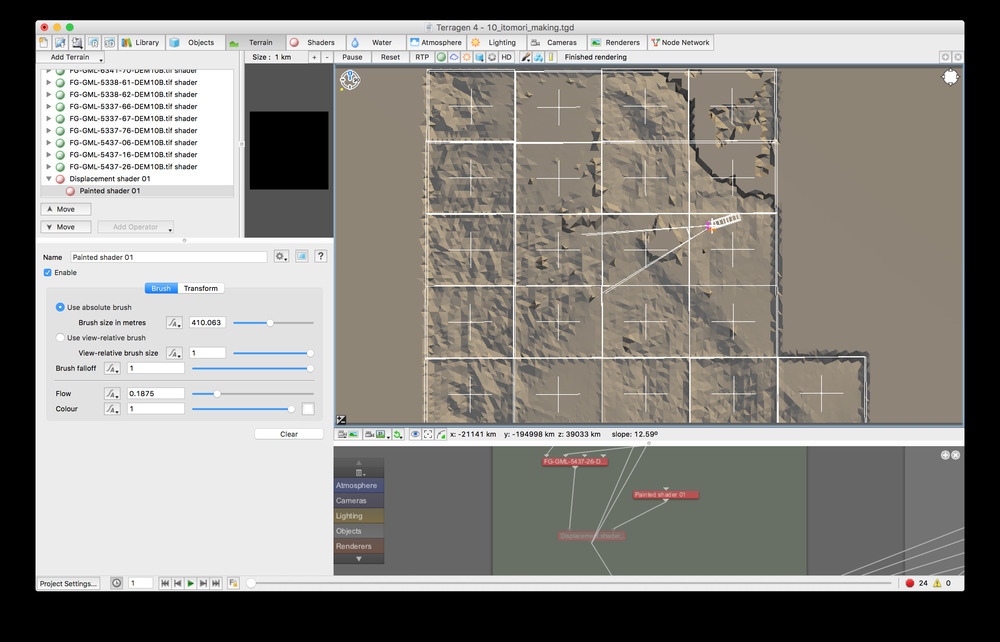Screen dimensions: 1000x642
Task: Toggle the green shader sphere preview icon
Action: [441, 57]
